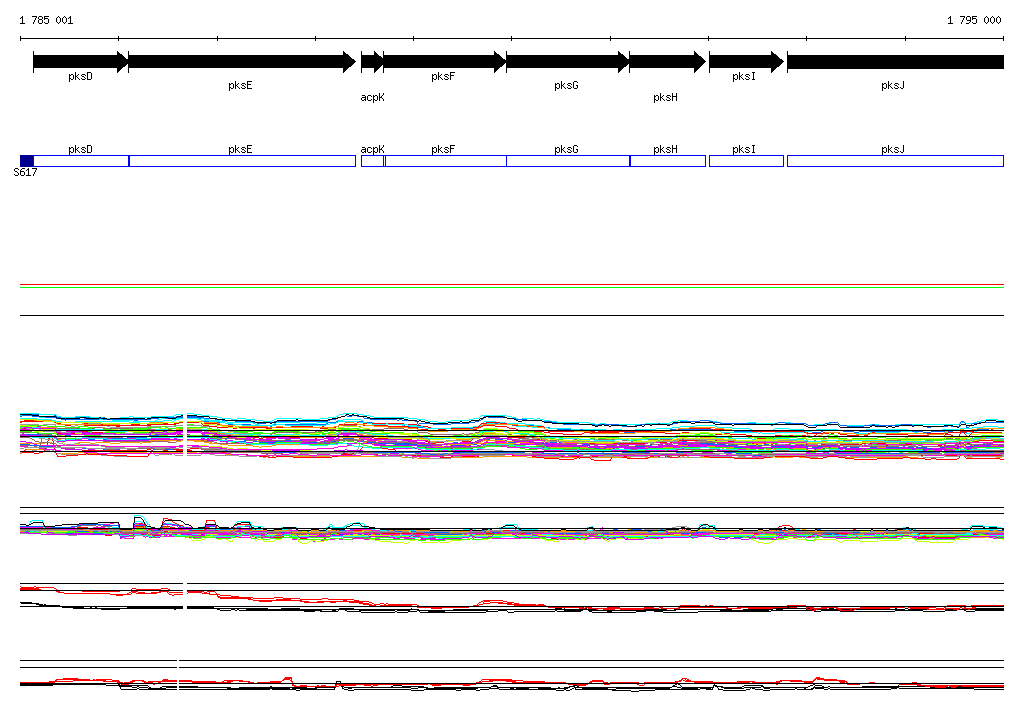The image size is (1024, 714).
Task: Click the blue acpK segment box
Action: point(372,161)
